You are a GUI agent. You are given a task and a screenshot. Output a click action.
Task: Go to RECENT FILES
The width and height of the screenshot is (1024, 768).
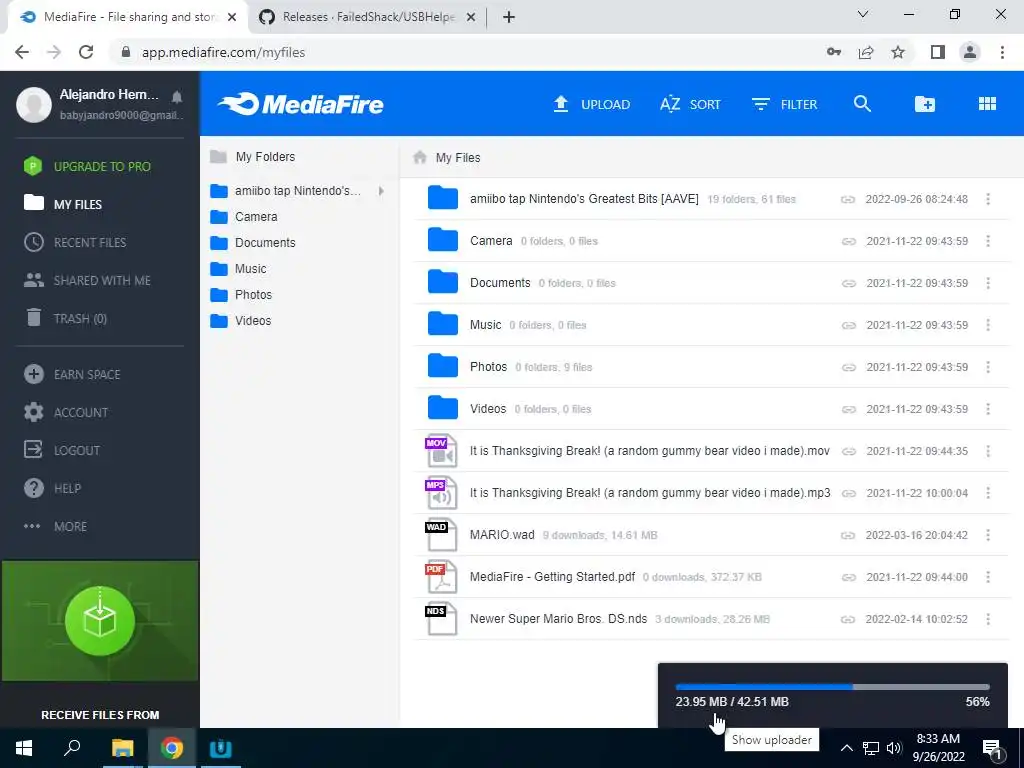pos(75,242)
